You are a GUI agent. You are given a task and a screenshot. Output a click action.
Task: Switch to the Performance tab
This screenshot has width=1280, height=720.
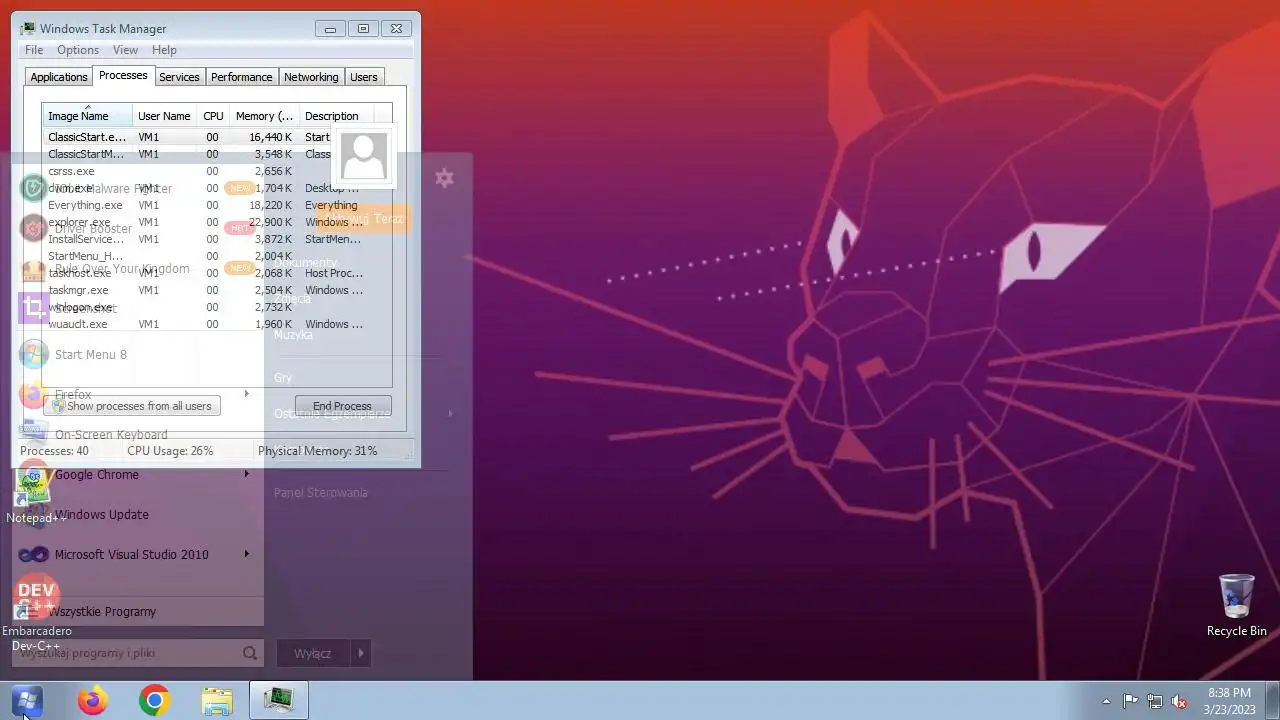[241, 77]
